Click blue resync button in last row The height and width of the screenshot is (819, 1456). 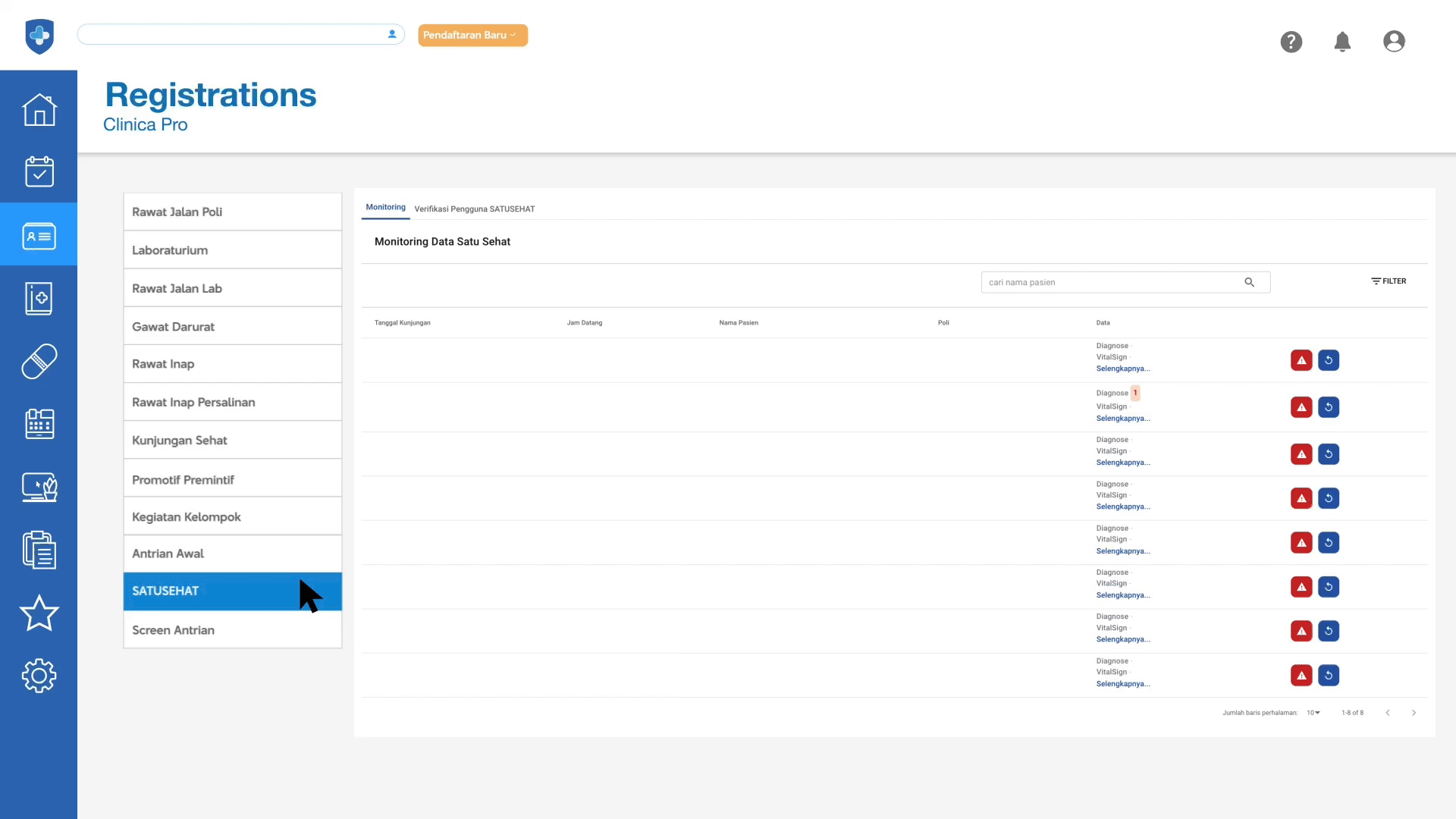tap(1329, 676)
